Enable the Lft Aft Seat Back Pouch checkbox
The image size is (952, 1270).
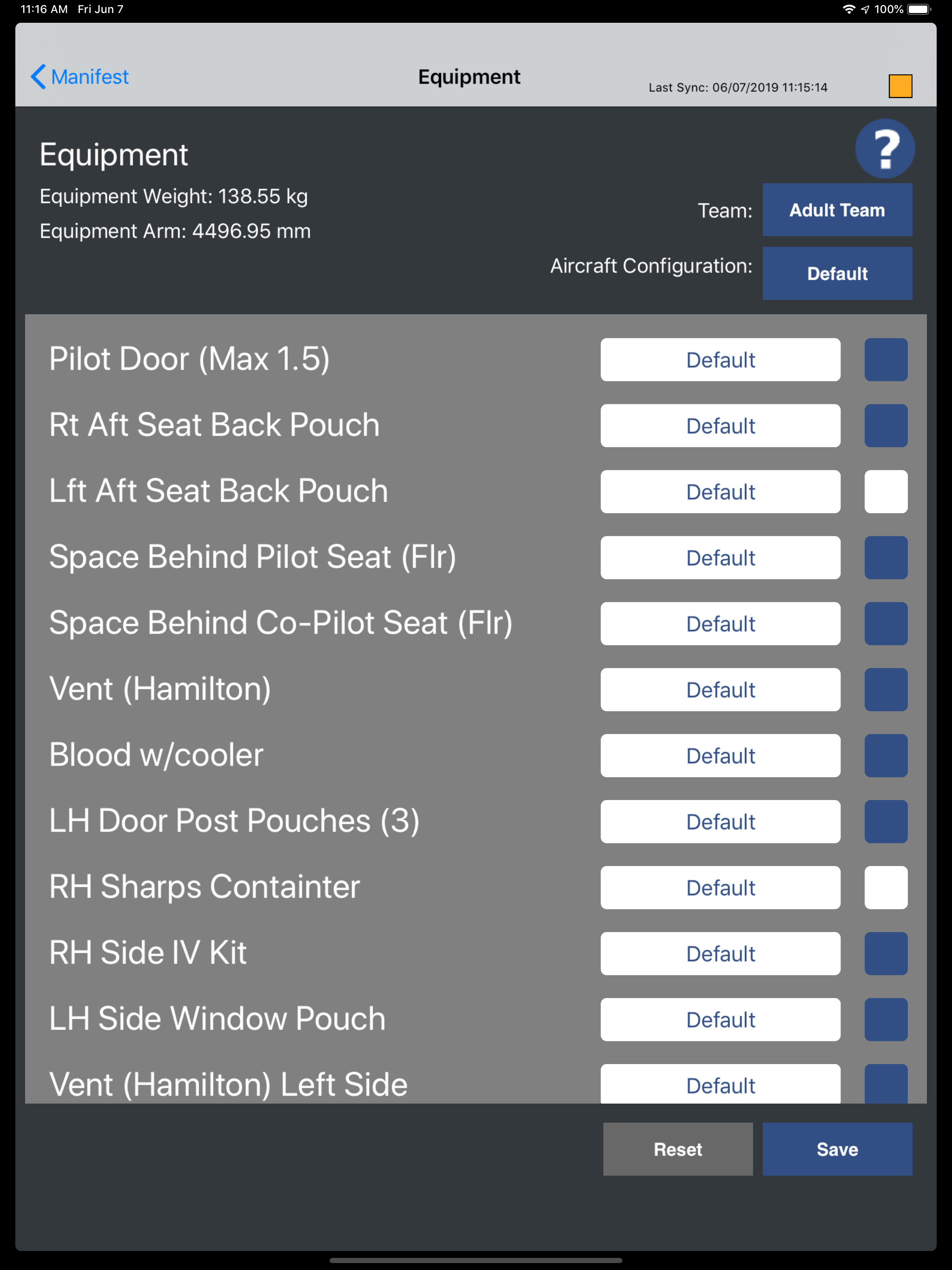point(886,491)
